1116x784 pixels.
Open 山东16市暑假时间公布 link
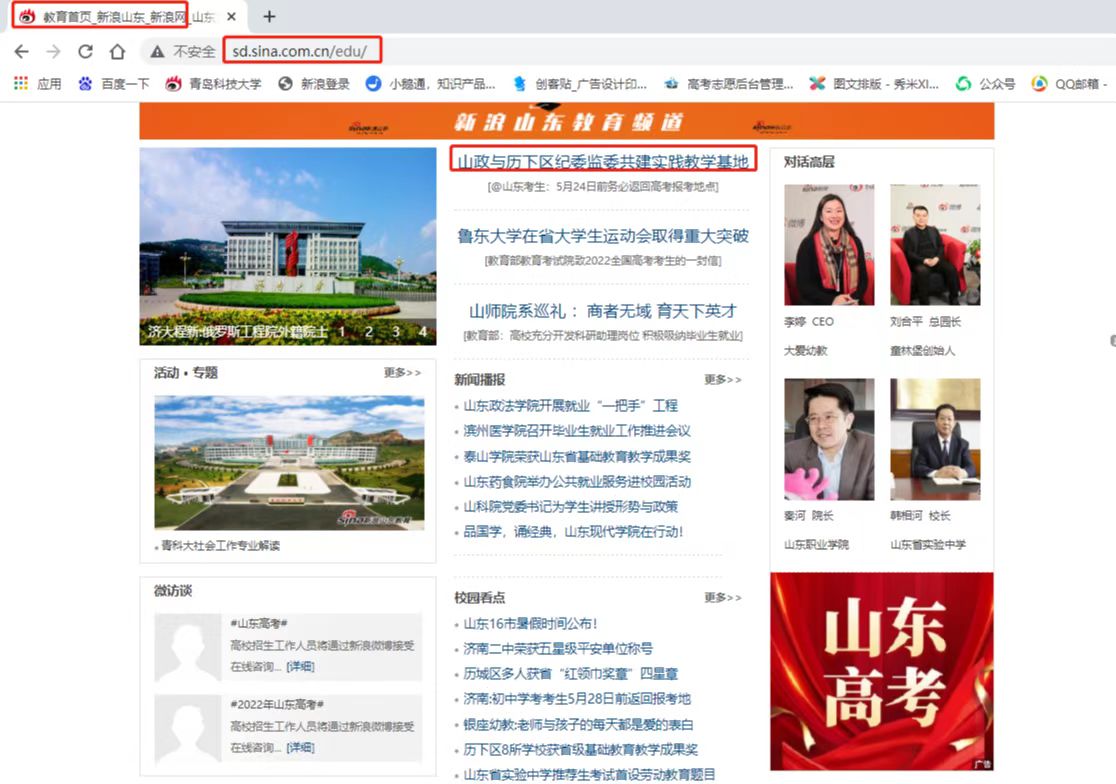pyautogui.click(x=530, y=623)
